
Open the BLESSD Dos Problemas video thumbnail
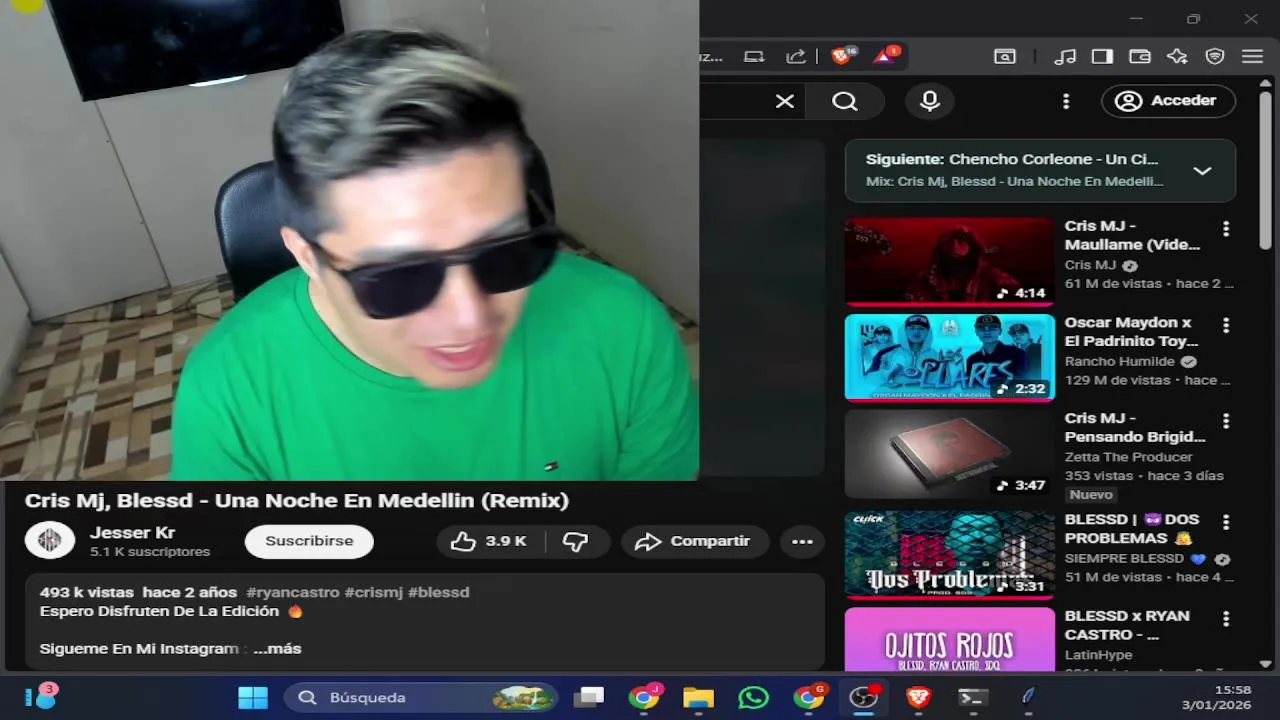(x=950, y=555)
